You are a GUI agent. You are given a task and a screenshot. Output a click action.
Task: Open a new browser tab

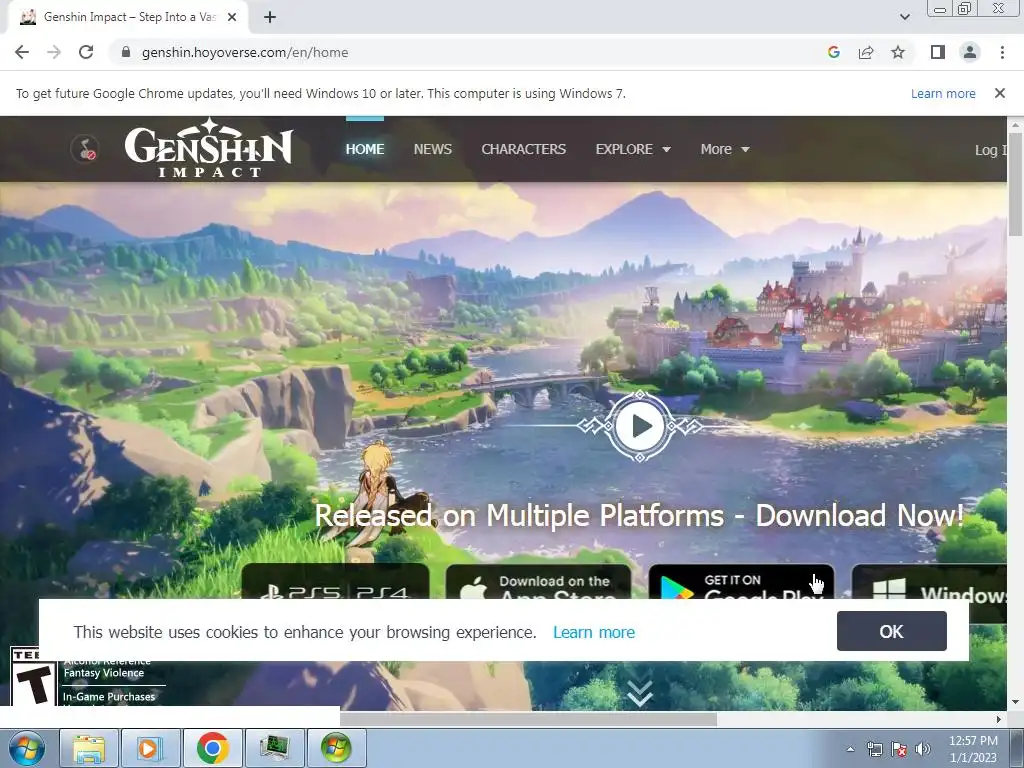click(x=270, y=18)
